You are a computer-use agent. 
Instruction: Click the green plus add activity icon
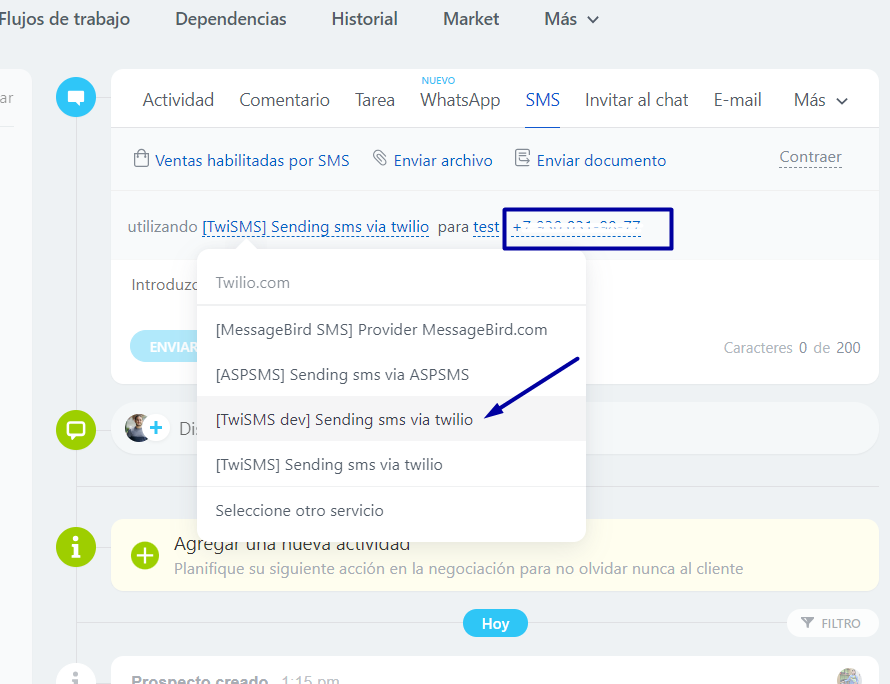pos(146,555)
